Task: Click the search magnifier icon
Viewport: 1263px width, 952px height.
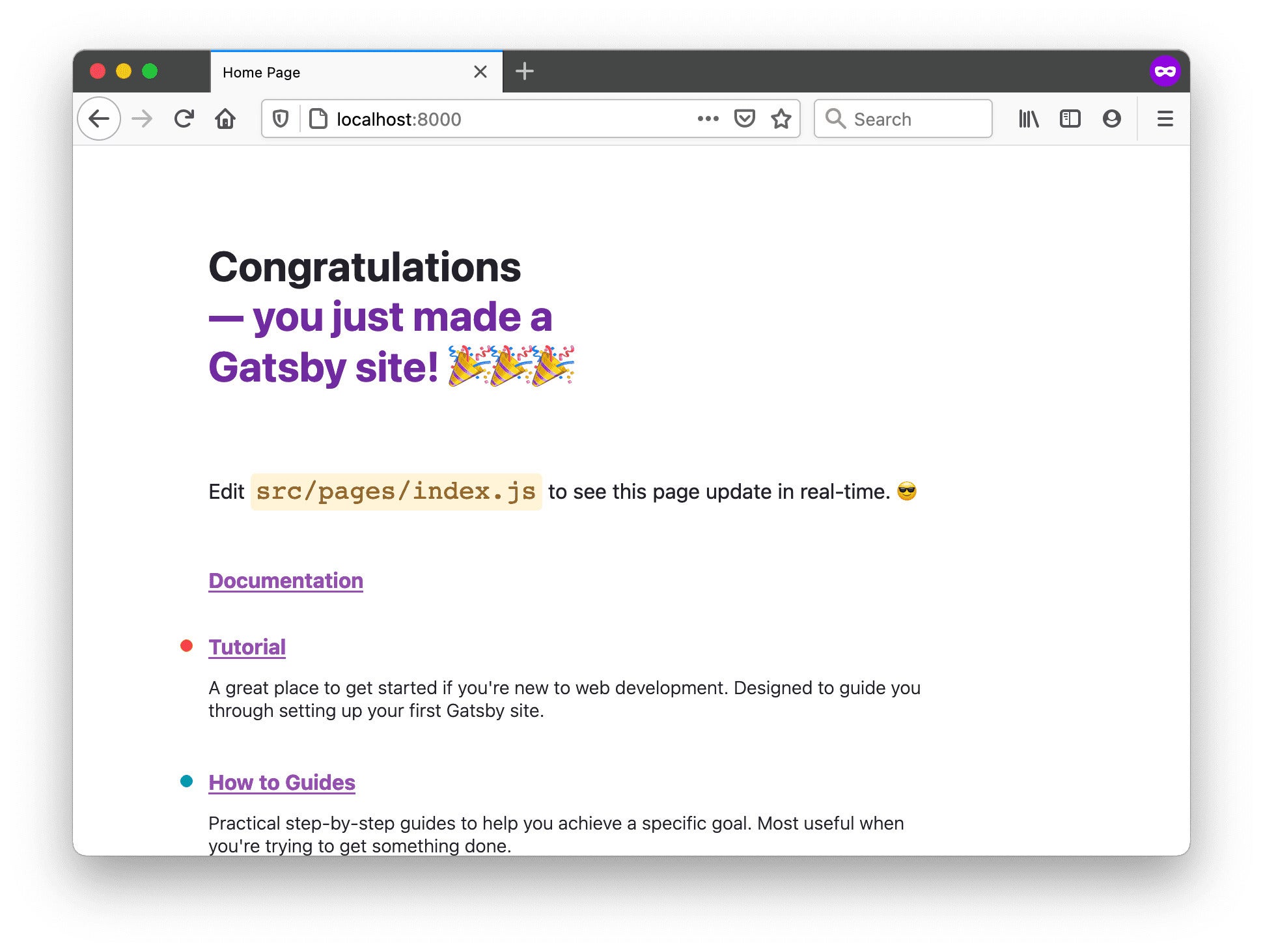Action: [x=835, y=119]
